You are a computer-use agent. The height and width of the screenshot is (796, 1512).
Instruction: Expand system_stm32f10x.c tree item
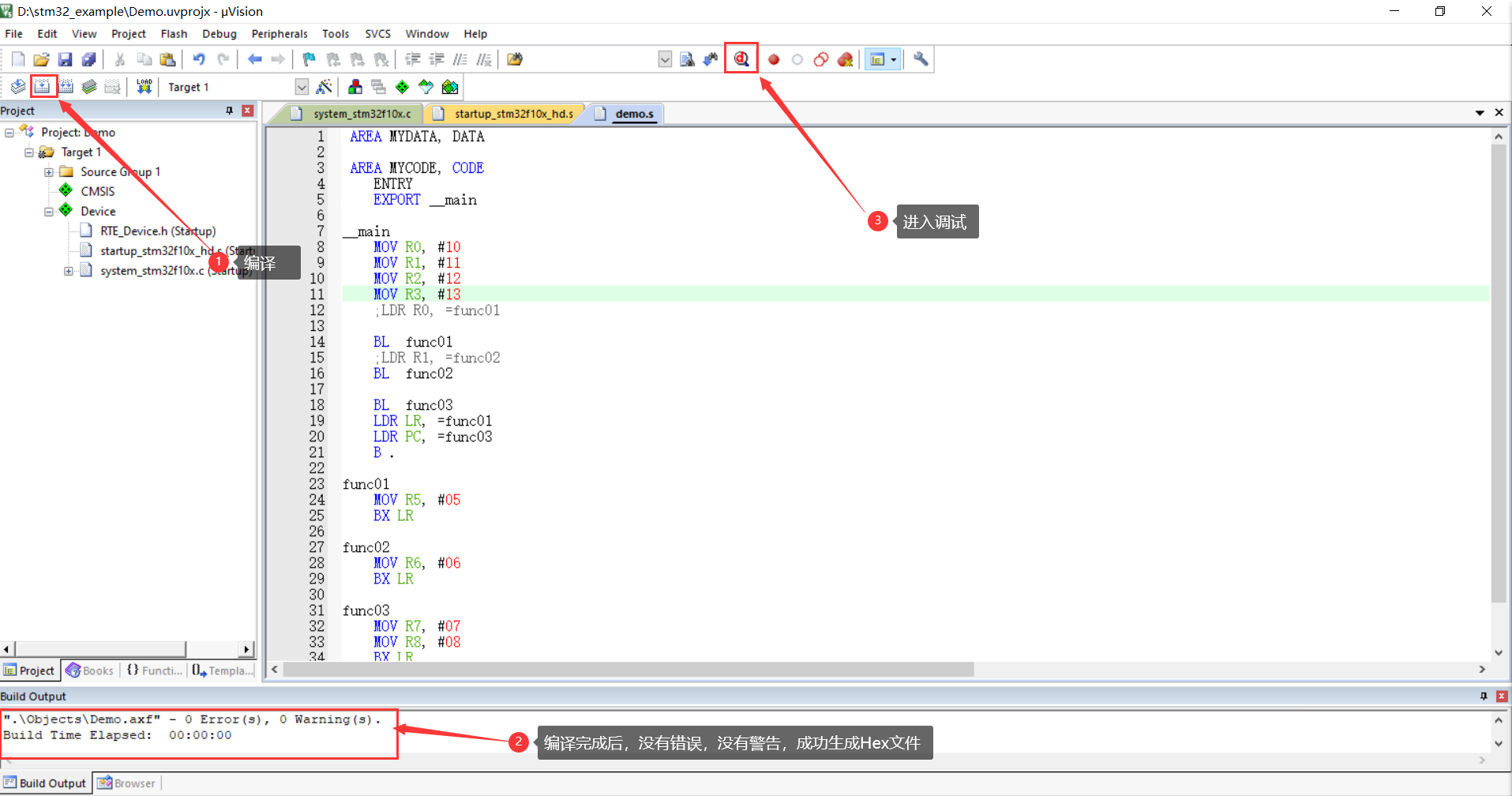[x=69, y=271]
